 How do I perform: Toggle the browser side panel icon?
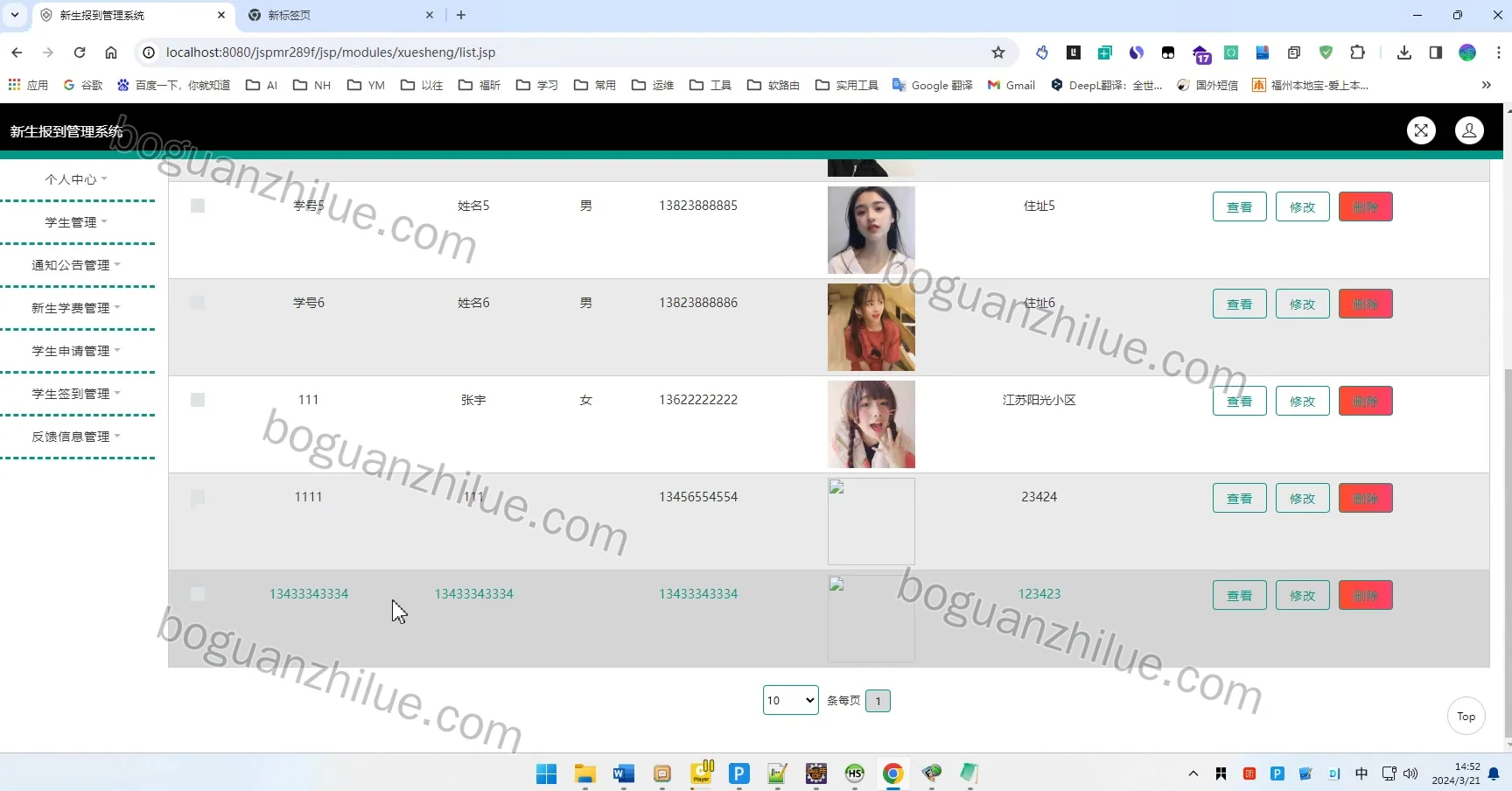1436,52
